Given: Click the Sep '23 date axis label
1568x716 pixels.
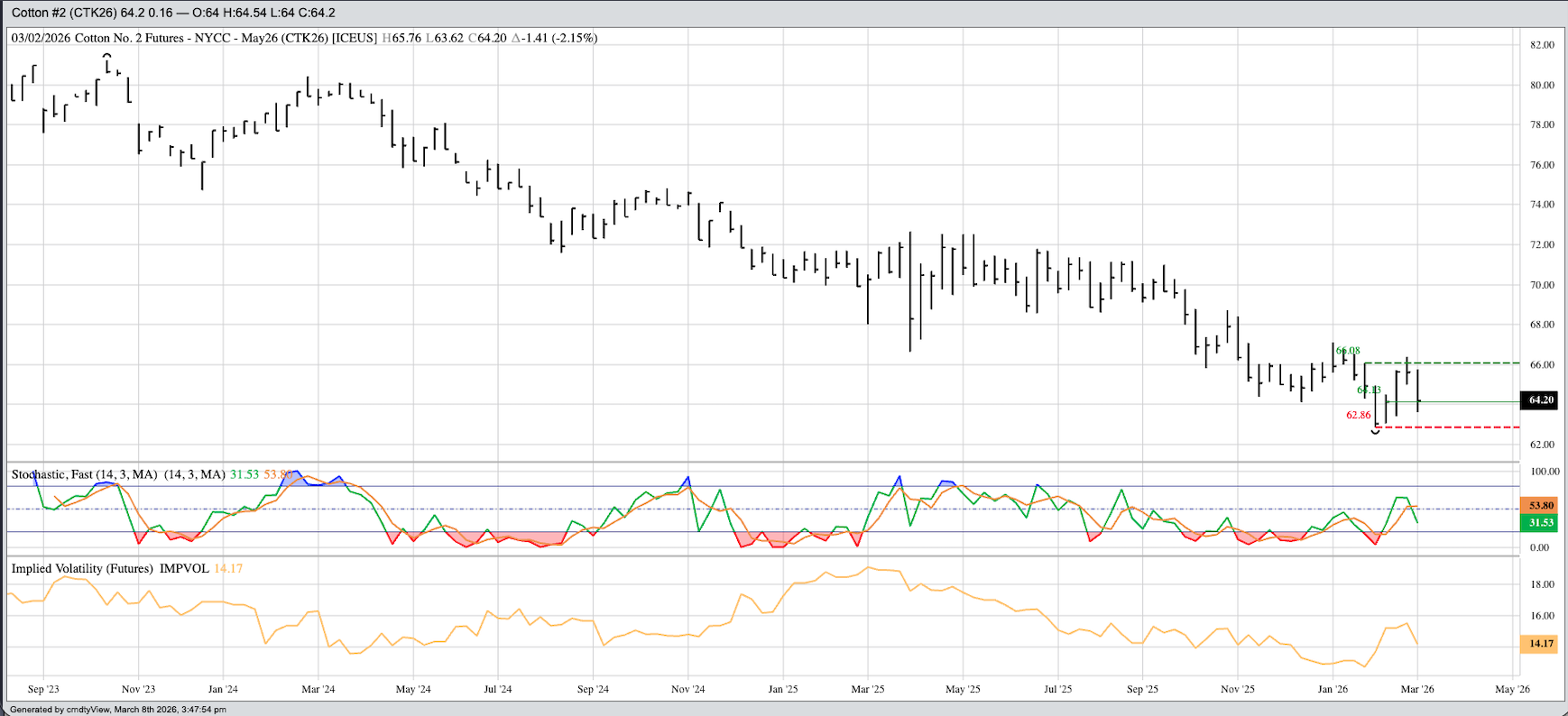Looking at the screenshot, I should 43,689.
